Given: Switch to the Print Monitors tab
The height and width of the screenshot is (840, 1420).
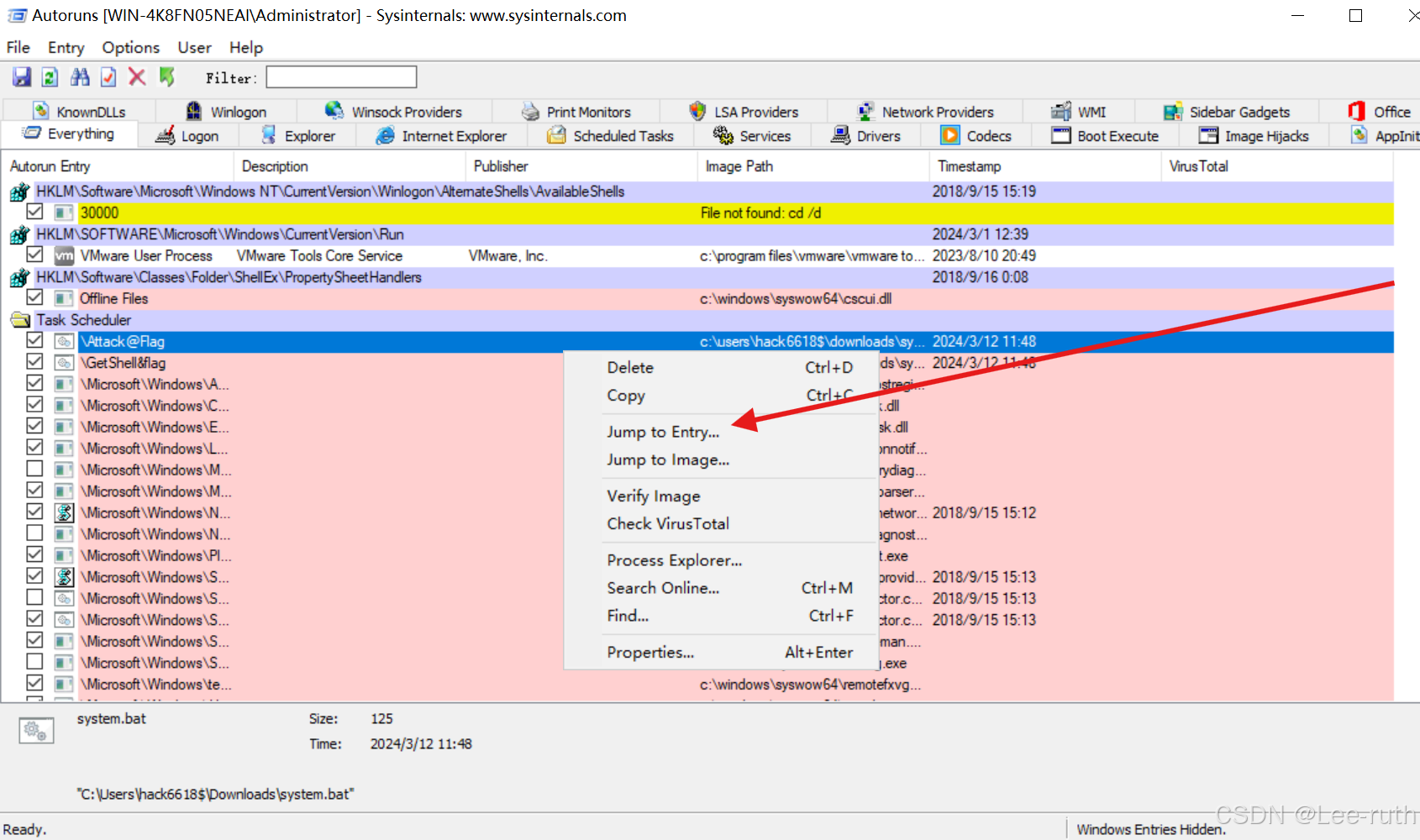Looking at the screenshot, I should [576, 112].
